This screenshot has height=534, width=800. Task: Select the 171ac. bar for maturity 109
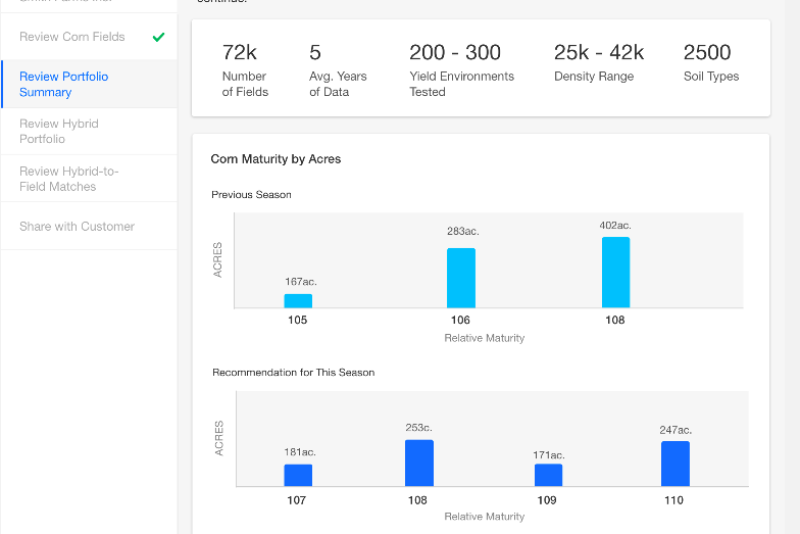coord(548,475)
